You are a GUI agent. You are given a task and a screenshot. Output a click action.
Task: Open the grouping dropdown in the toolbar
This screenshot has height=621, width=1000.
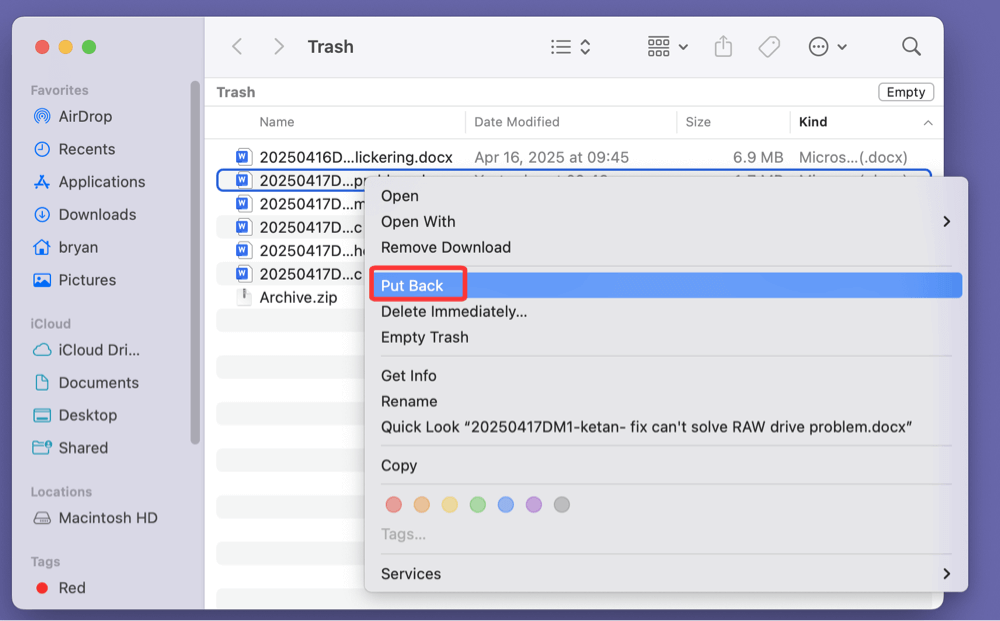(667, 46)
